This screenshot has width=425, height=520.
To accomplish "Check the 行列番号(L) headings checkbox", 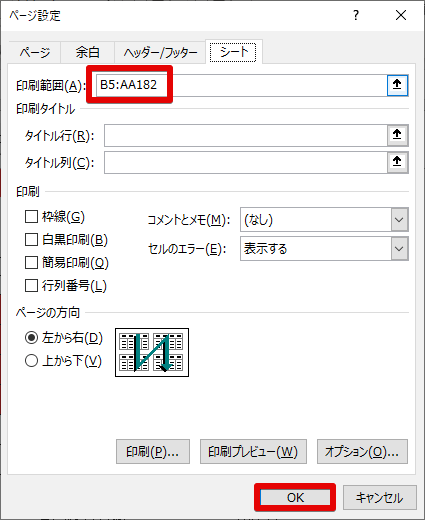I will (x=31, y=286).
